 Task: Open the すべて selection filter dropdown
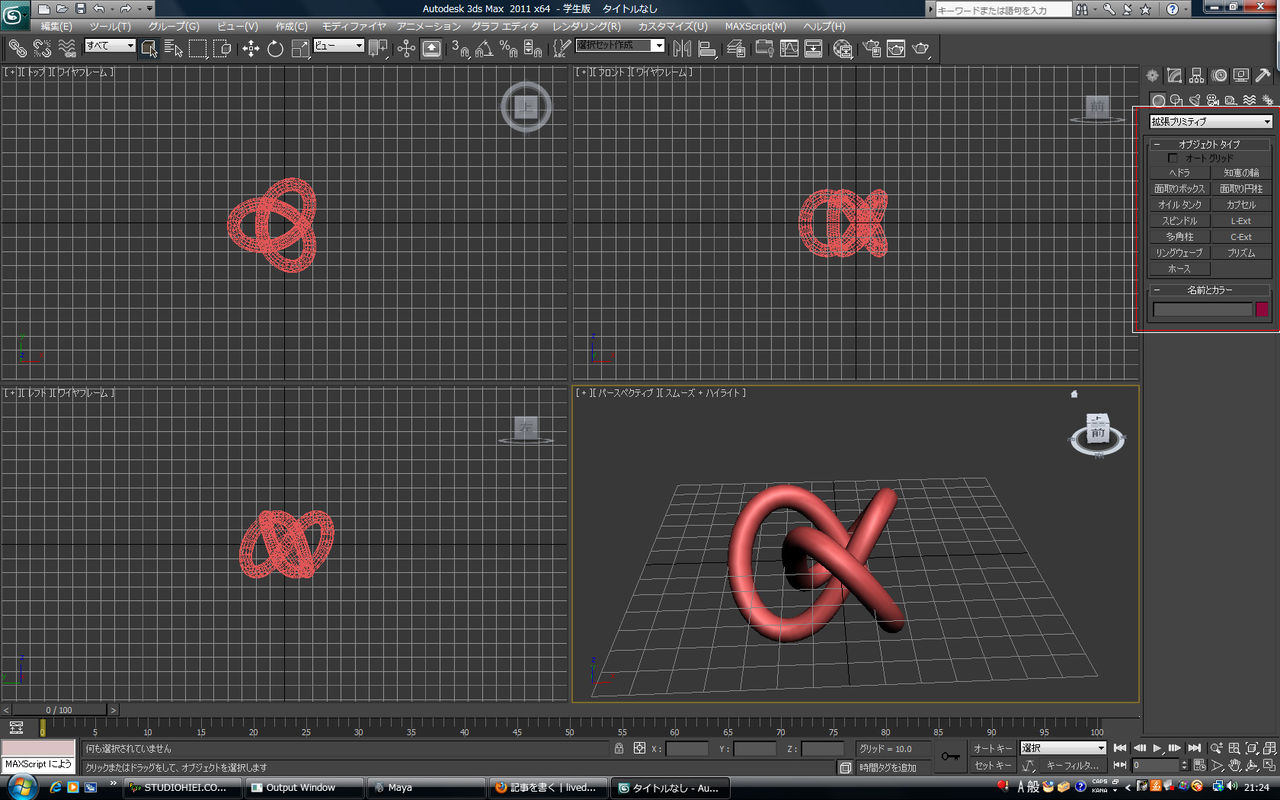(x=110, y=46)
